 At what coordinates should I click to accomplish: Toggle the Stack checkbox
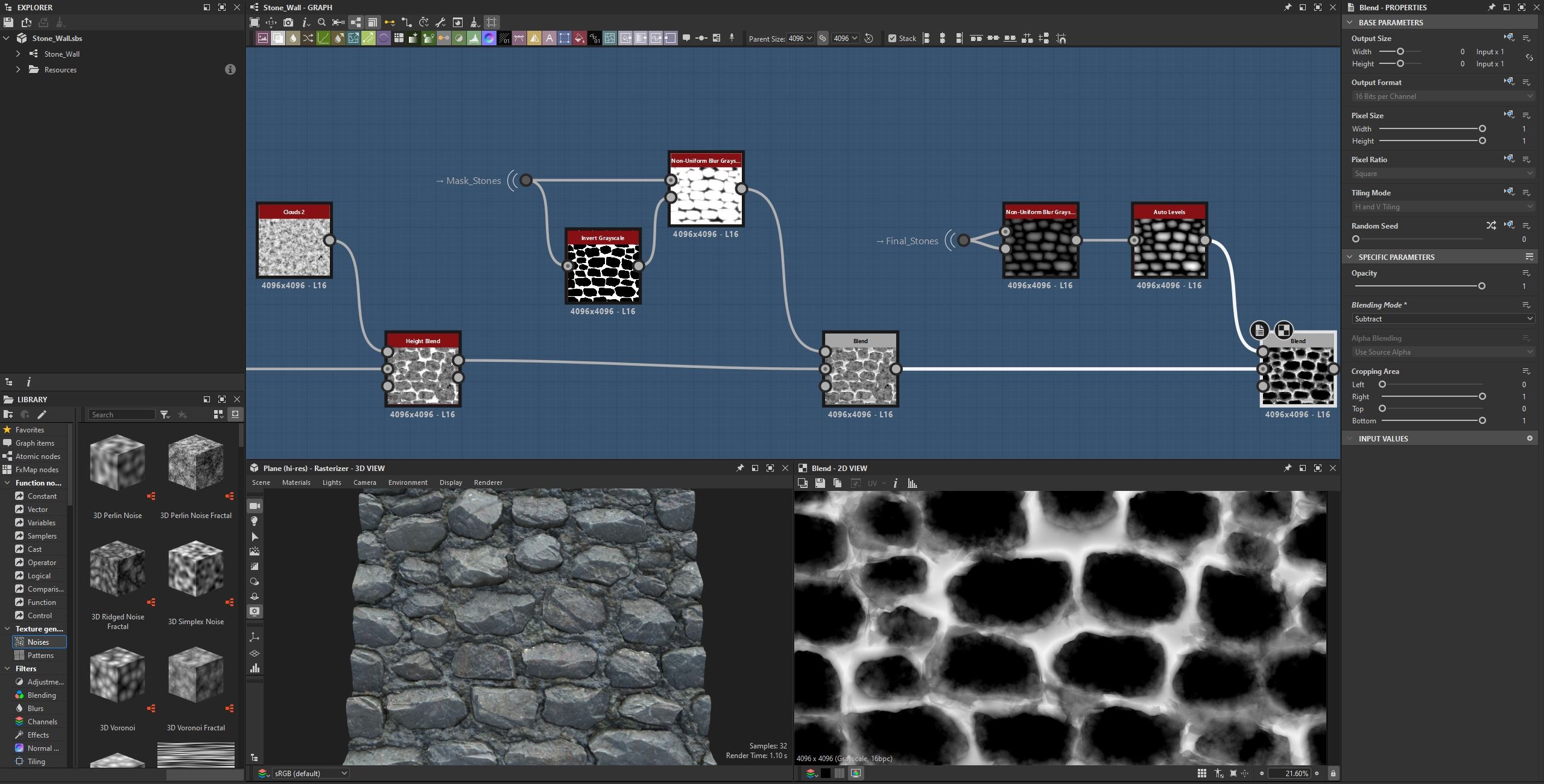click(893, 38)
